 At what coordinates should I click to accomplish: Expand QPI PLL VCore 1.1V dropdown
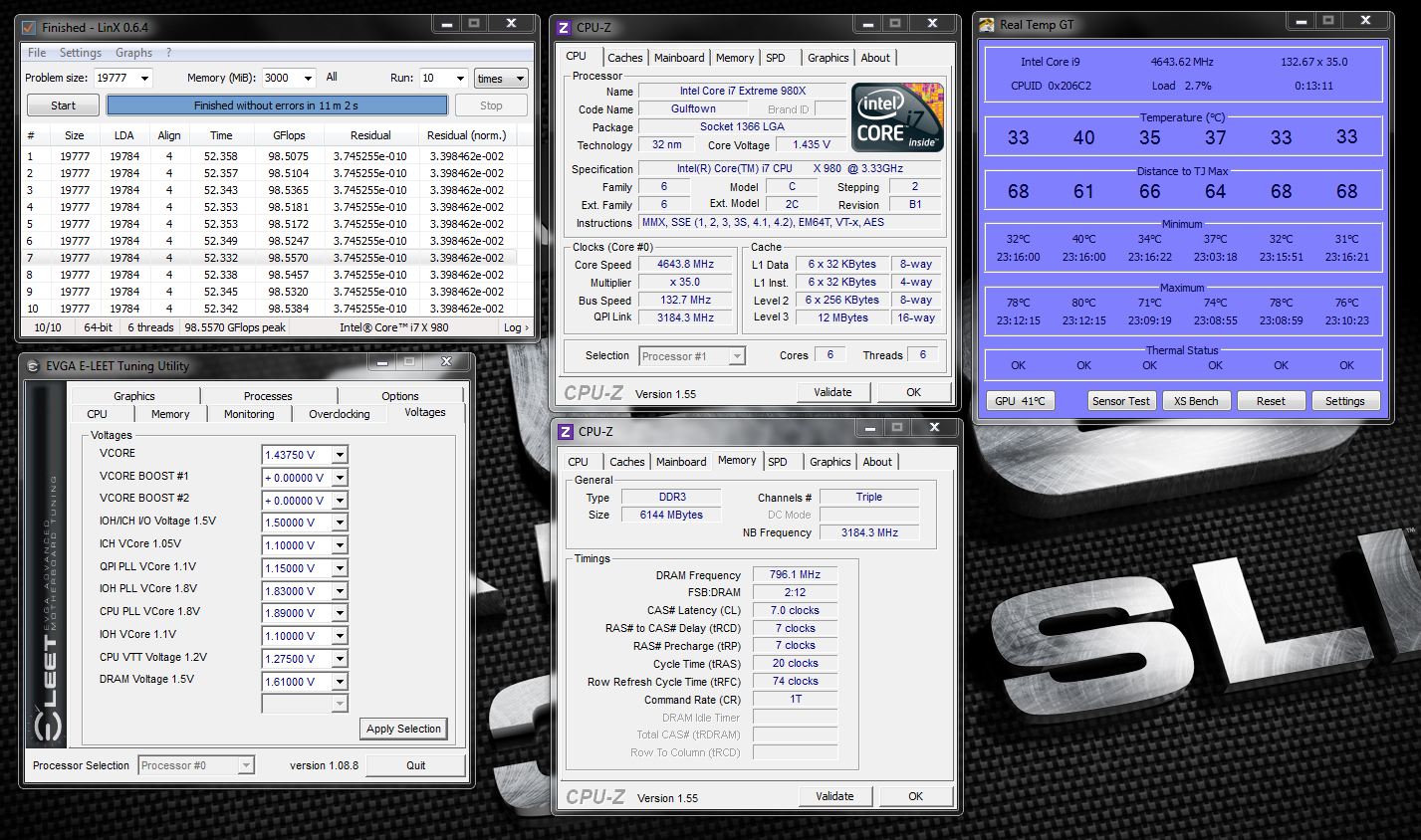[x=340, y=568]
